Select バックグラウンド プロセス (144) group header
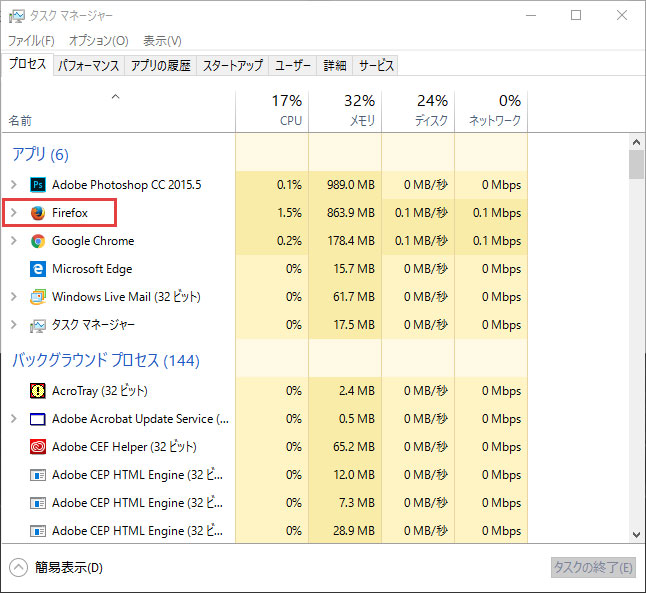 click(106, 360)
